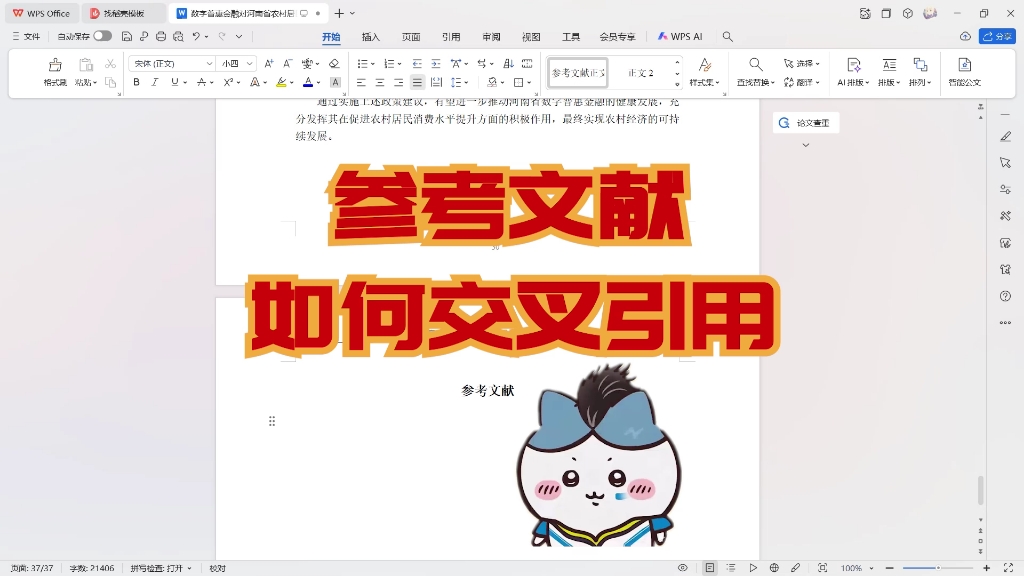Click the Print icon in quick access toolbar
Screen dimensions: 1024x576
(160, 36)
